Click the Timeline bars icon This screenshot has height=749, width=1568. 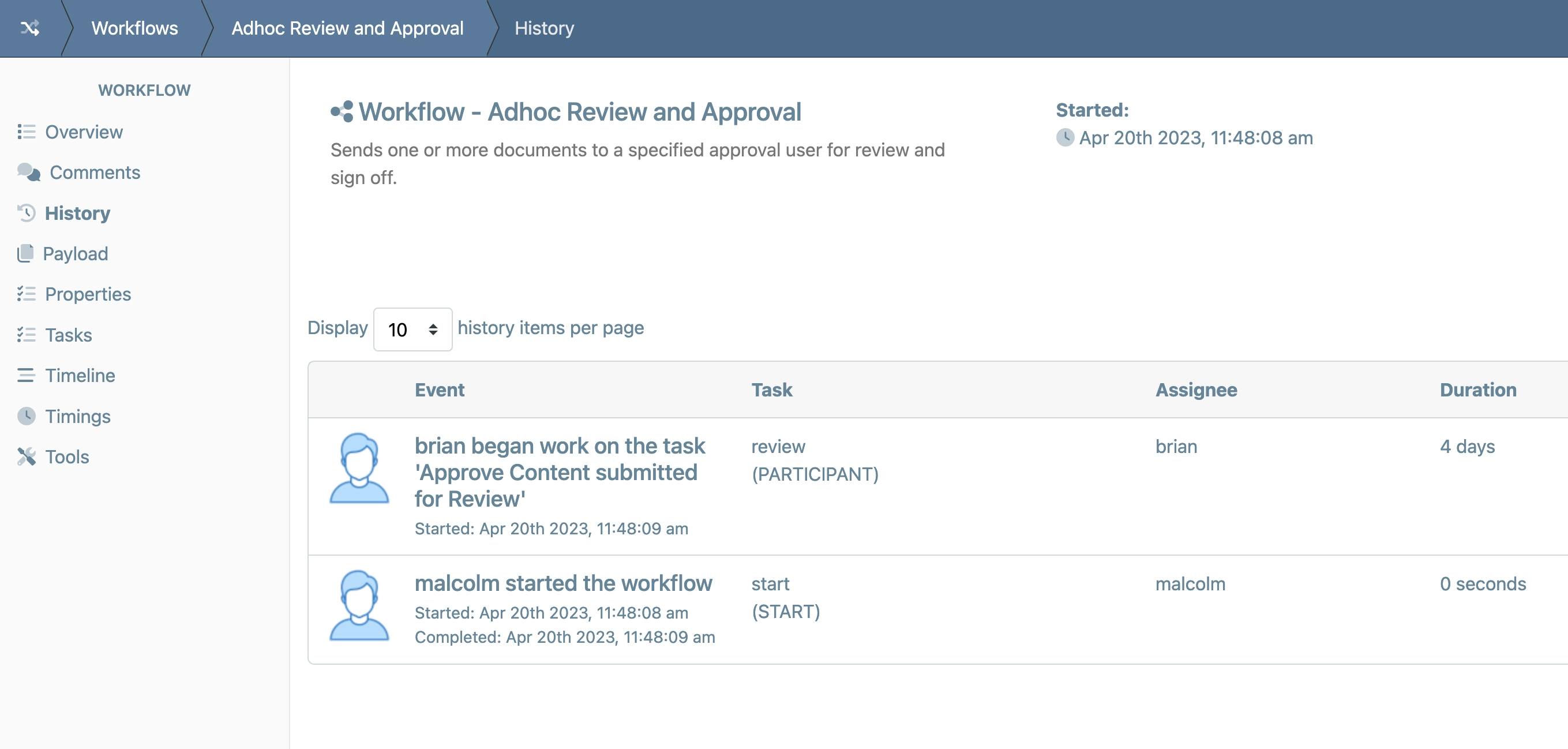(x=26, y=375)
